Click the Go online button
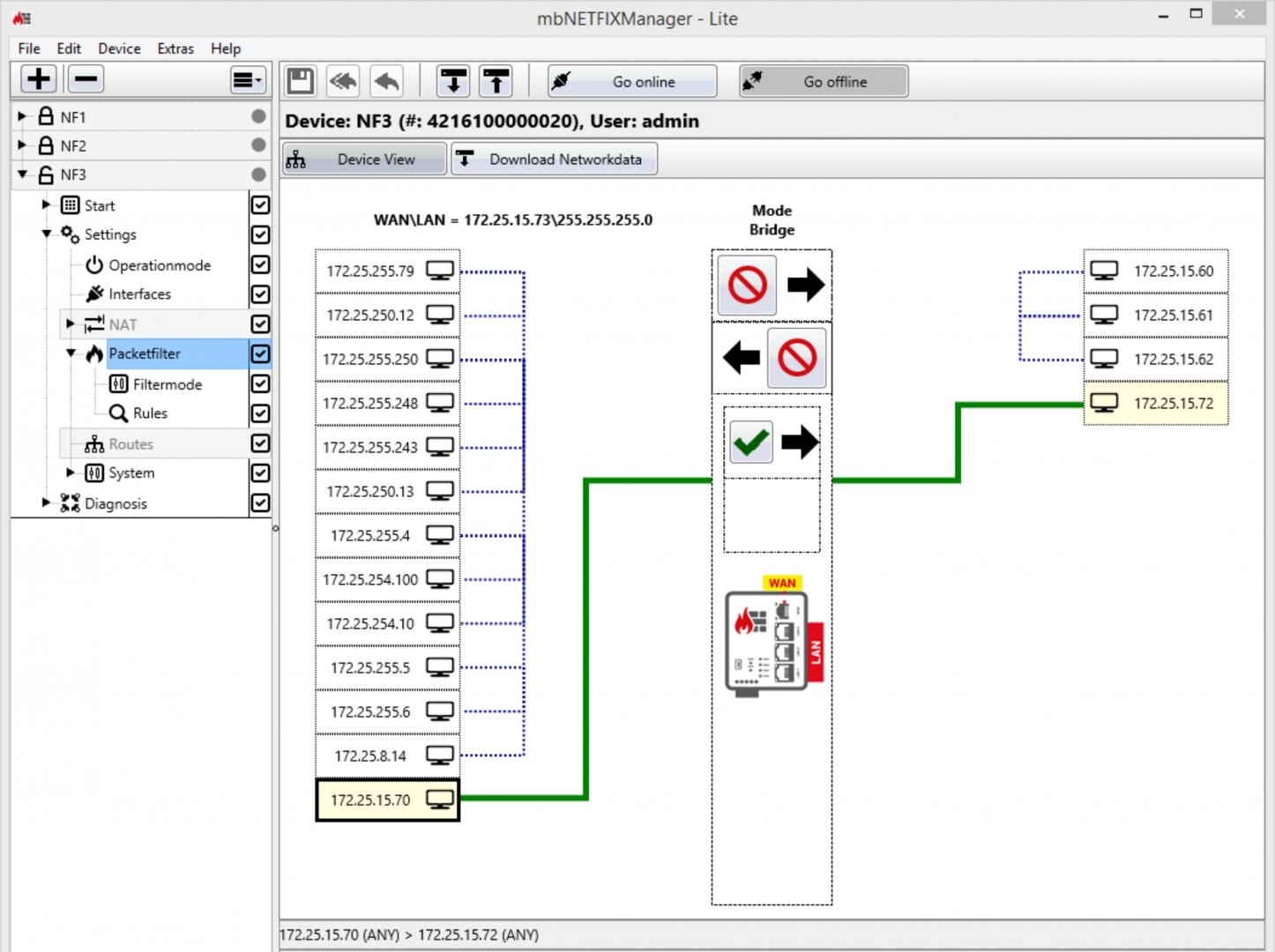This screenshot has height=952, width=1275. point(632,81)
